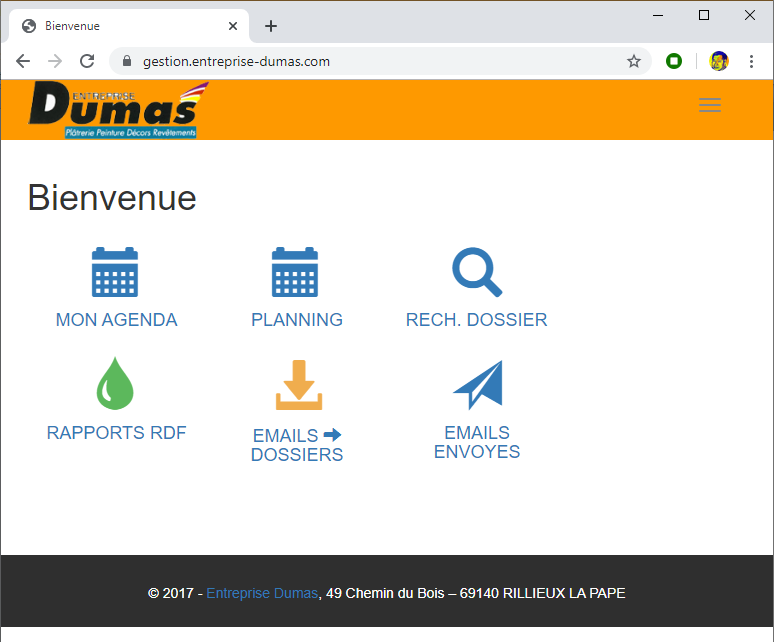Click the address bar URL field

[x=380, y=61]
